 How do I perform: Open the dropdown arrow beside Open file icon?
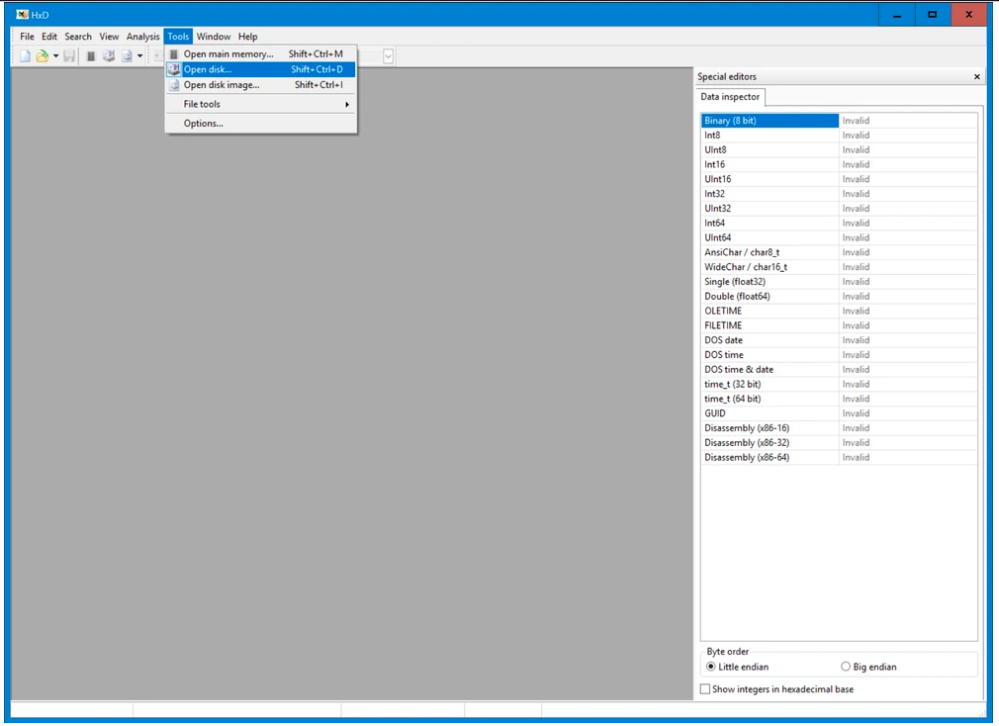pyautogui.click(x=56, y=56)
